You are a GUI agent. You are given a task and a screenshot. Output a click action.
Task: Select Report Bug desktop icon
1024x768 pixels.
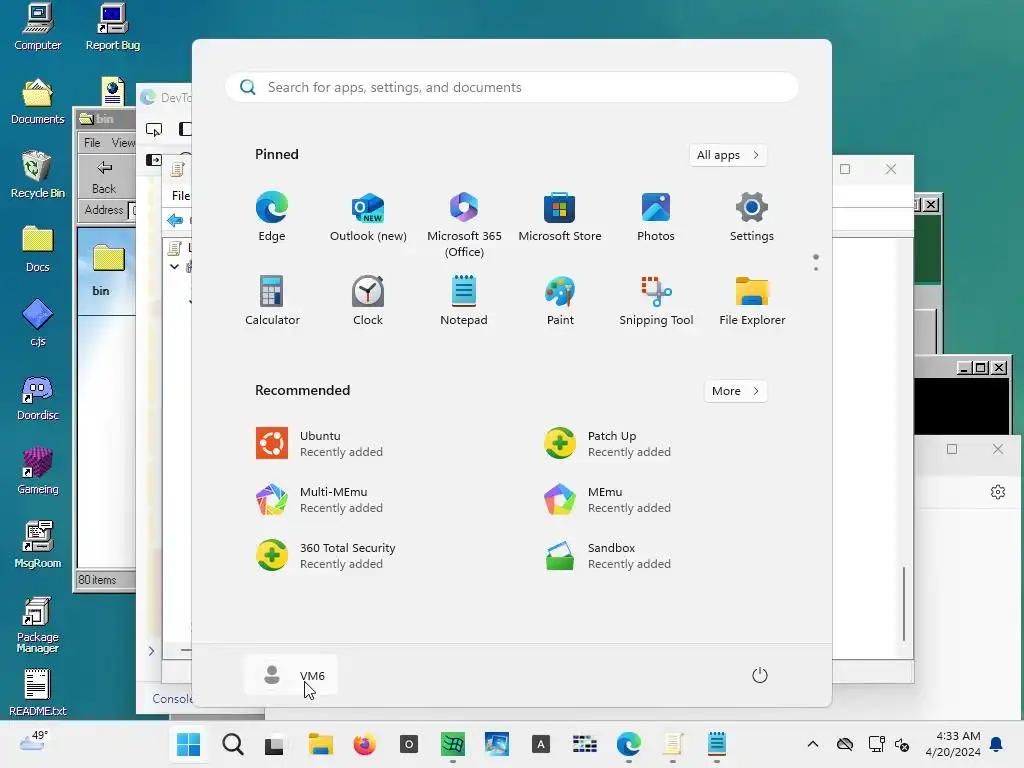[112, 27]
